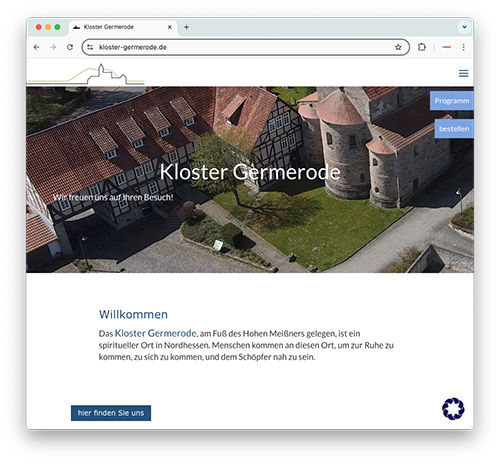The width and height of the screenshot is (500, 464).
Task: Click the 'hier finden Sie uns' button
Action: click(x=111, y=413)
